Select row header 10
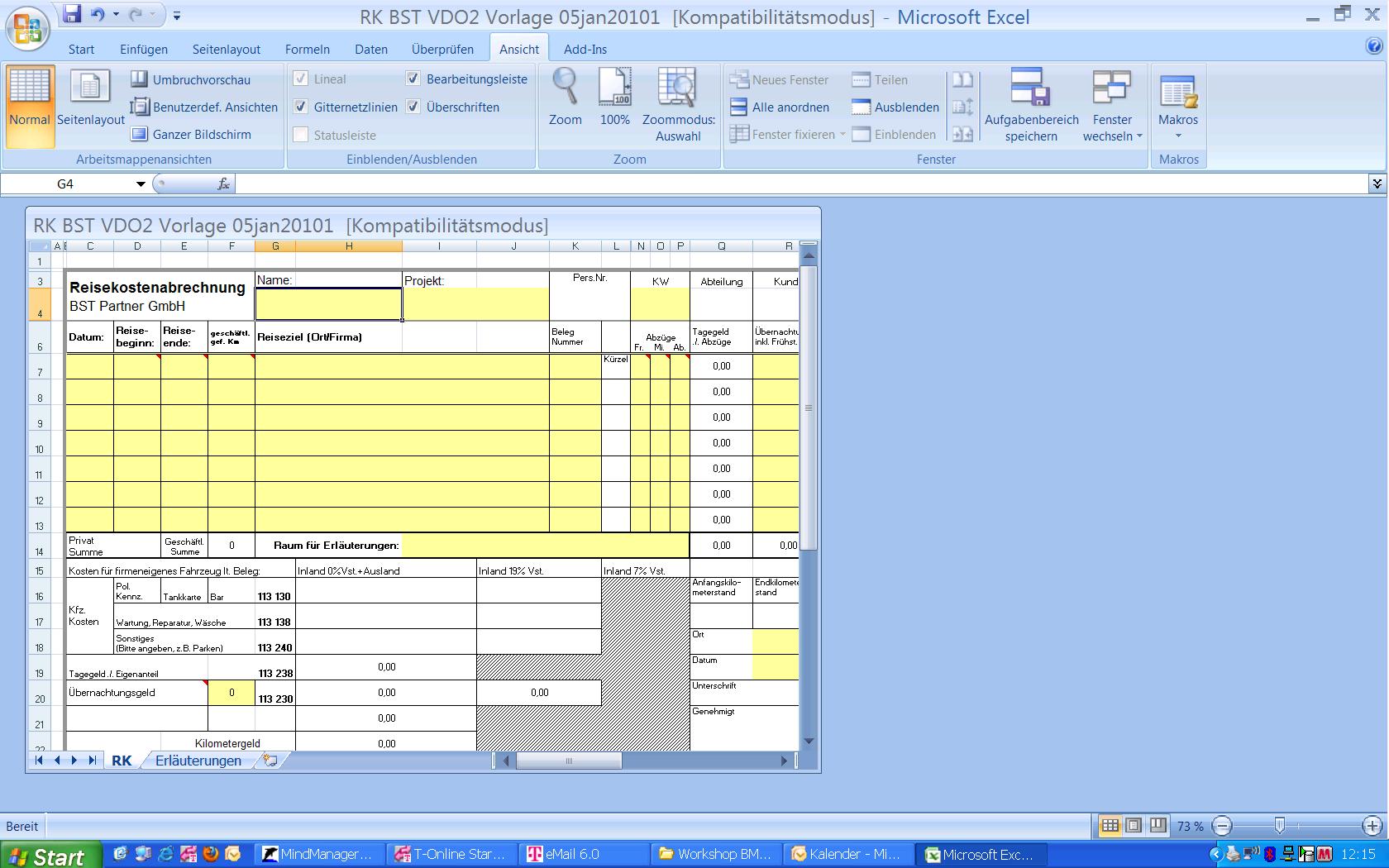This screenshot has width=1389, height=868. 40,443
